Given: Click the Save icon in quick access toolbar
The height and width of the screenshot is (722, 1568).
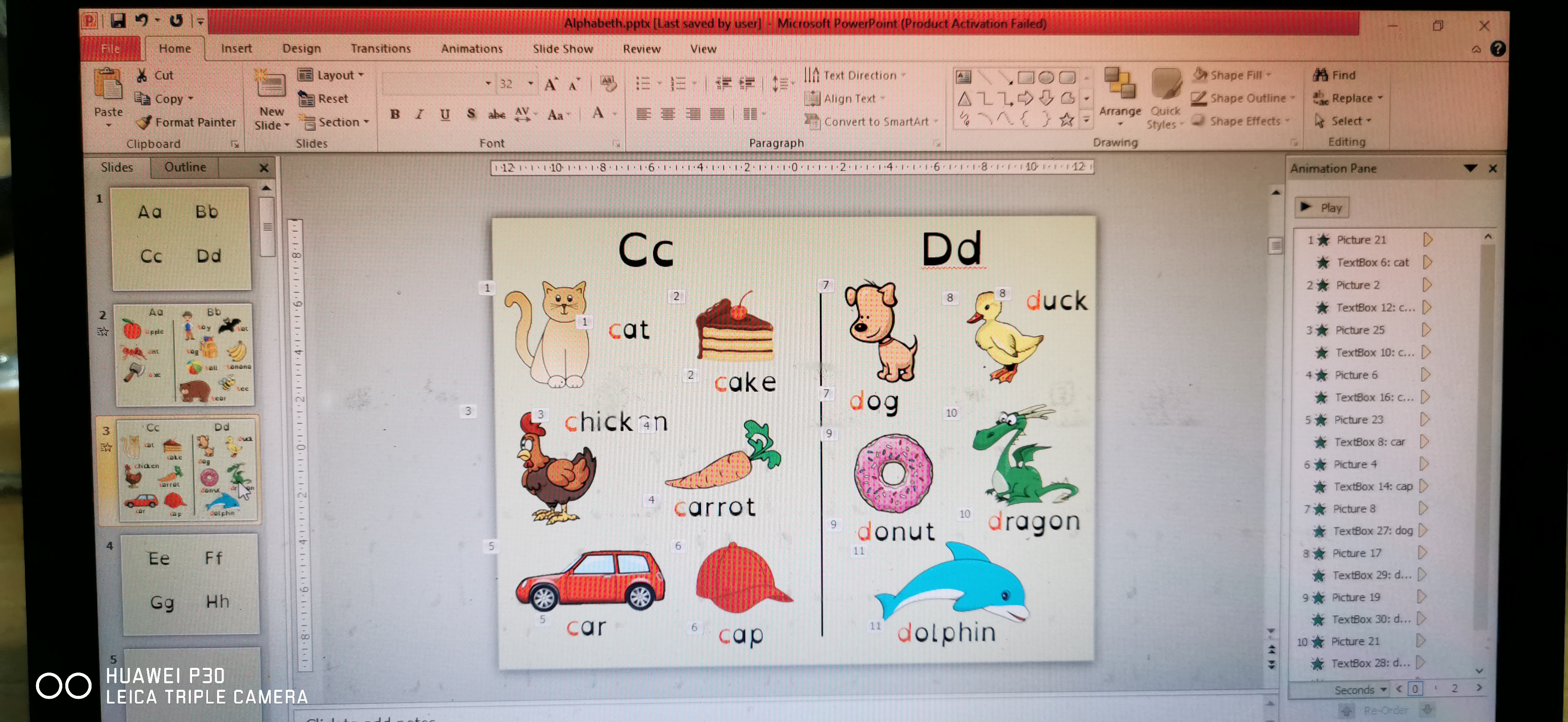Looking at the screenshot, I should 117,21.
